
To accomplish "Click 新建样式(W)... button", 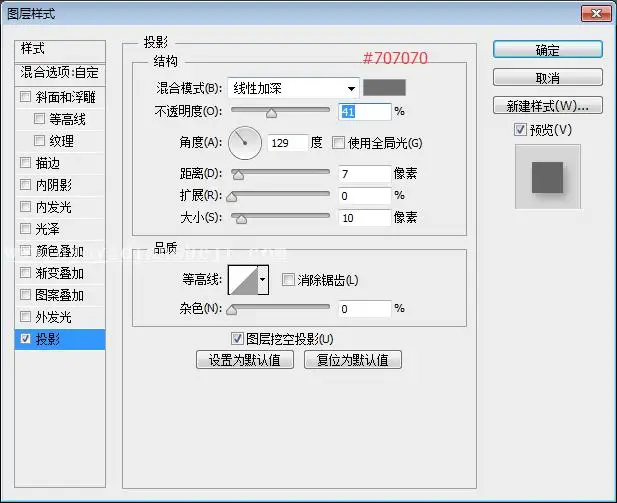I will [548, 105].
